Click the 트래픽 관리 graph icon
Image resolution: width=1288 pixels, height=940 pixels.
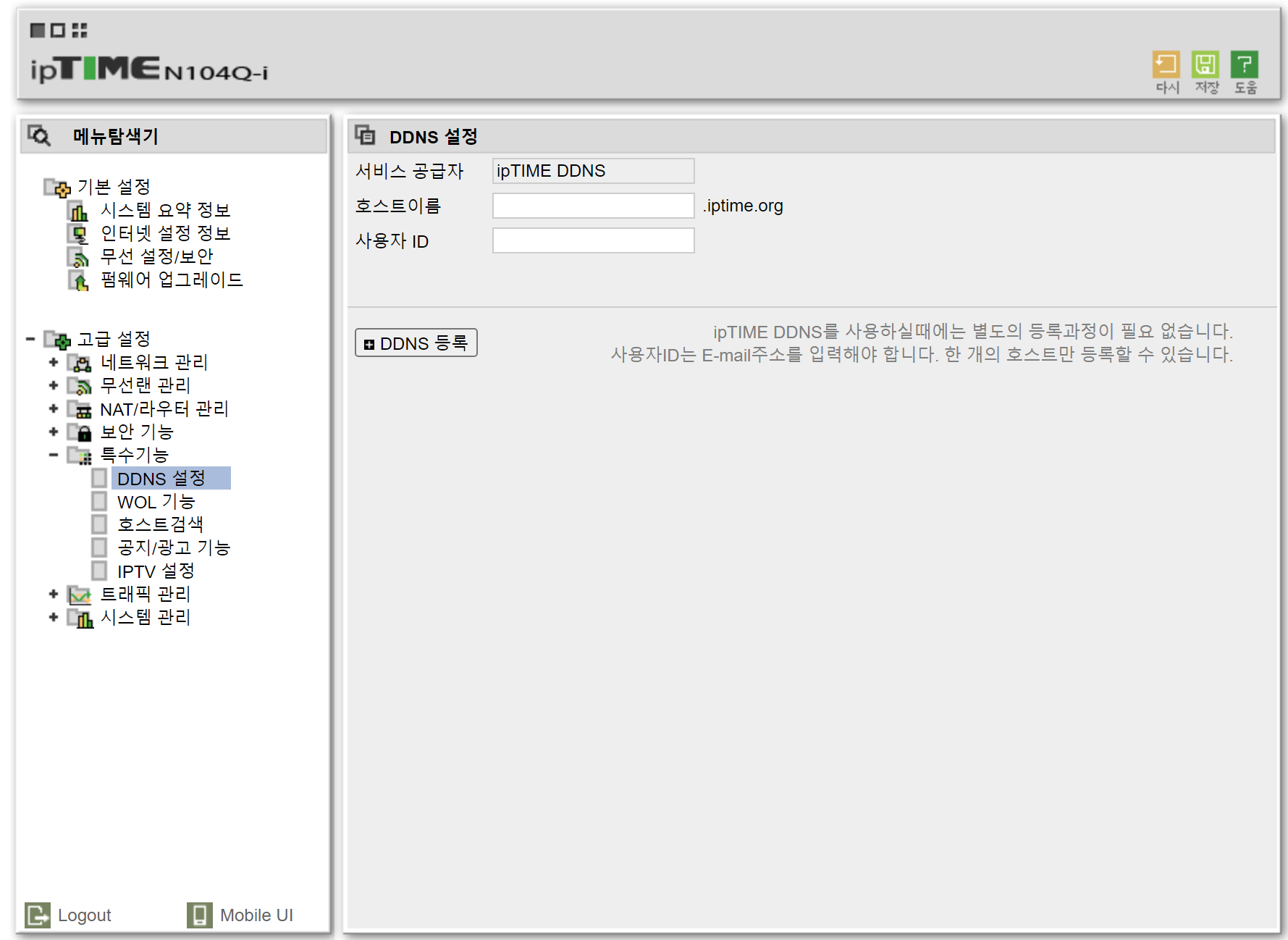[80, 595]
